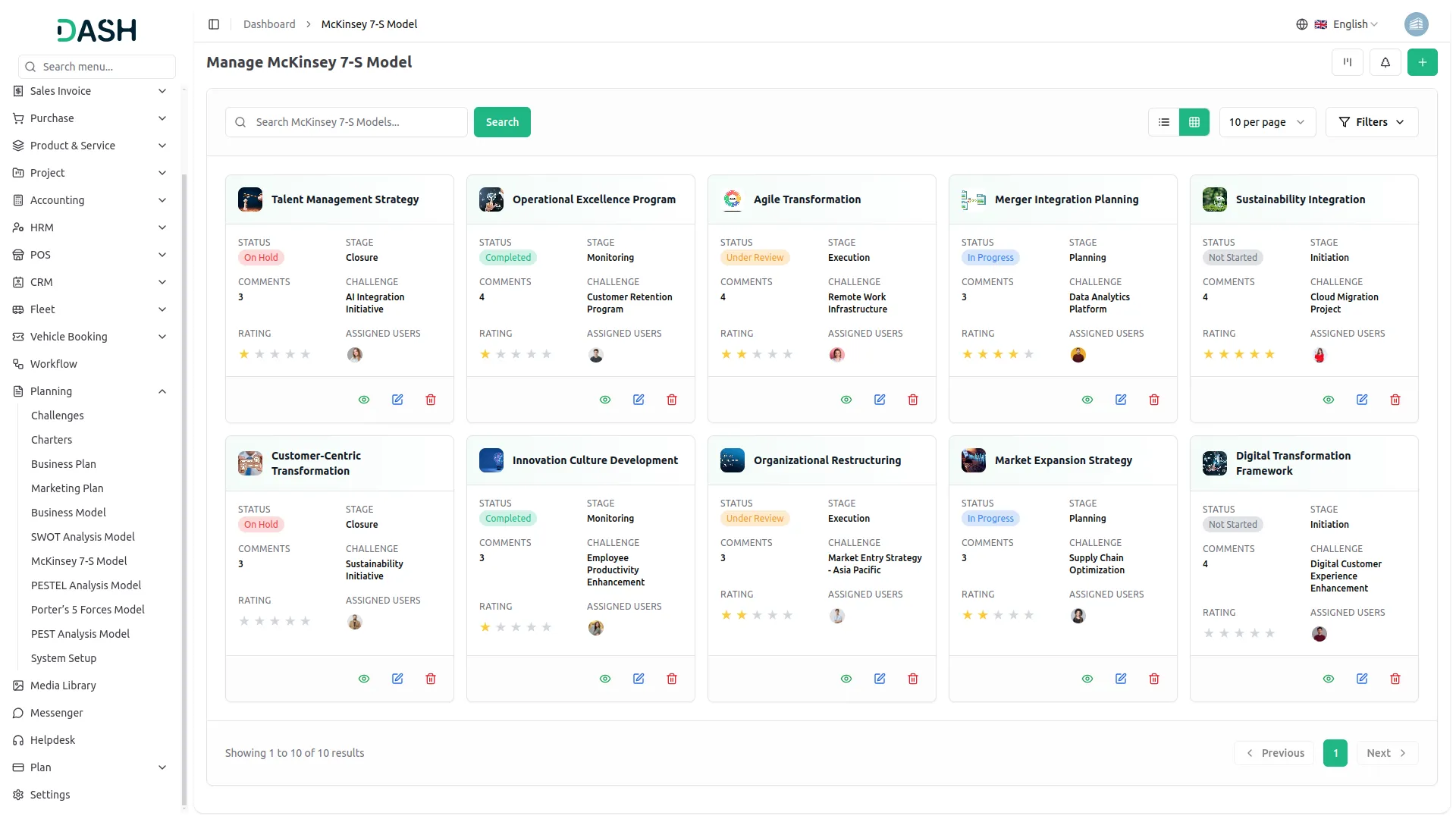Image resolution: width=1456 pixels, height=819 pixels.
Task: Delete the Merger Integration Planning card
Action: [x=1154, y=400]
